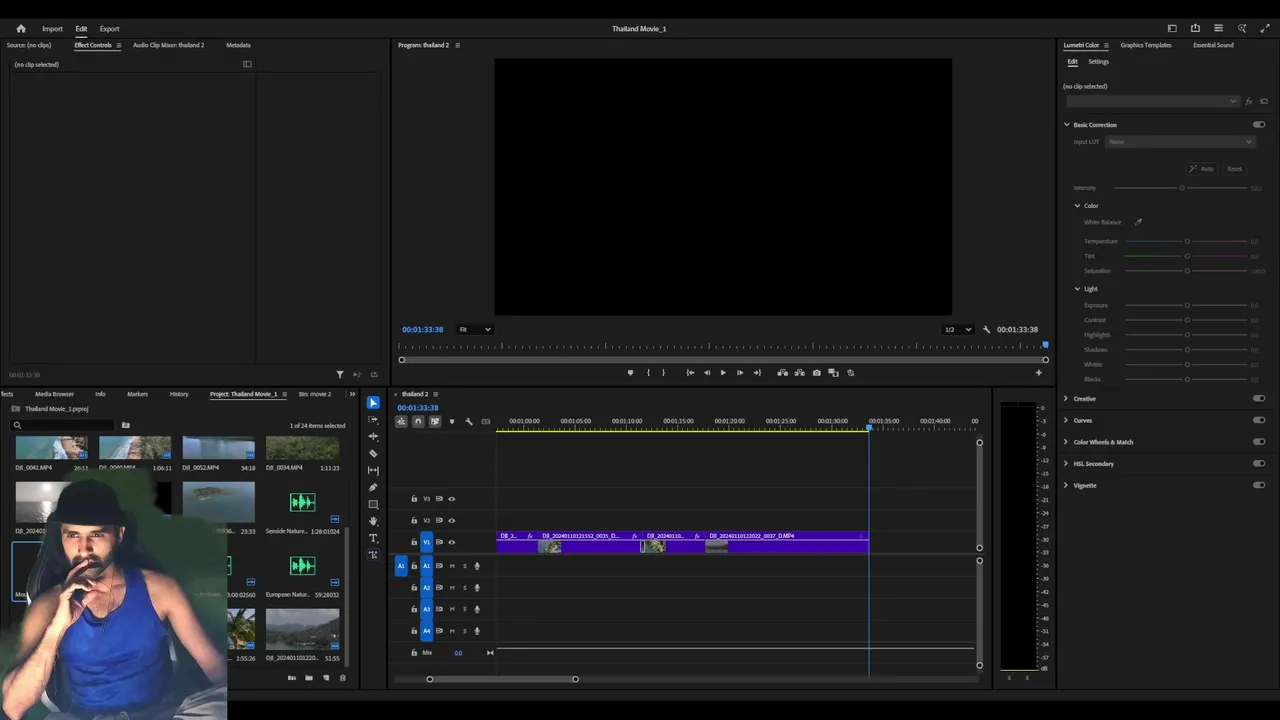
Task: Click the Program Monitor playhead timecode
Action: tap(422, 329)
